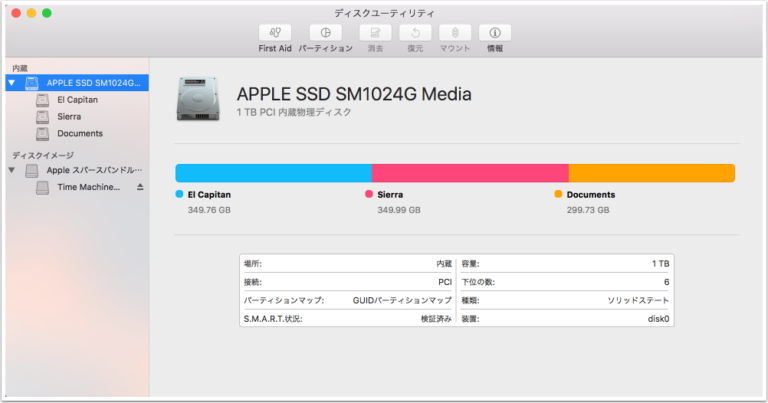
Task: Click the ソリッドステート type value
Action: tap(638, 301)
